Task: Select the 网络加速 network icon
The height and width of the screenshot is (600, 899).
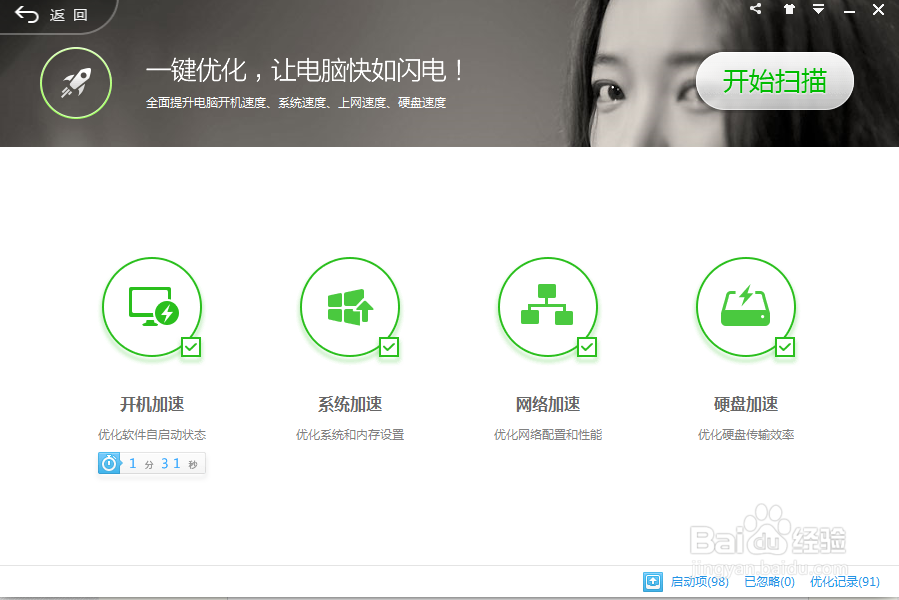Action: tap(548, 307)
